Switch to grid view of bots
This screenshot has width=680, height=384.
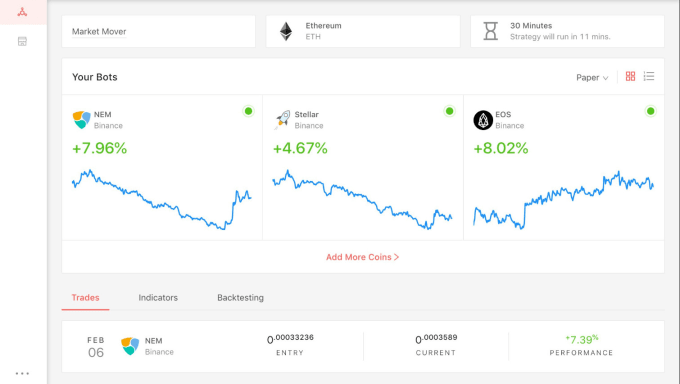pyautogui.click(x=630, y=76)
